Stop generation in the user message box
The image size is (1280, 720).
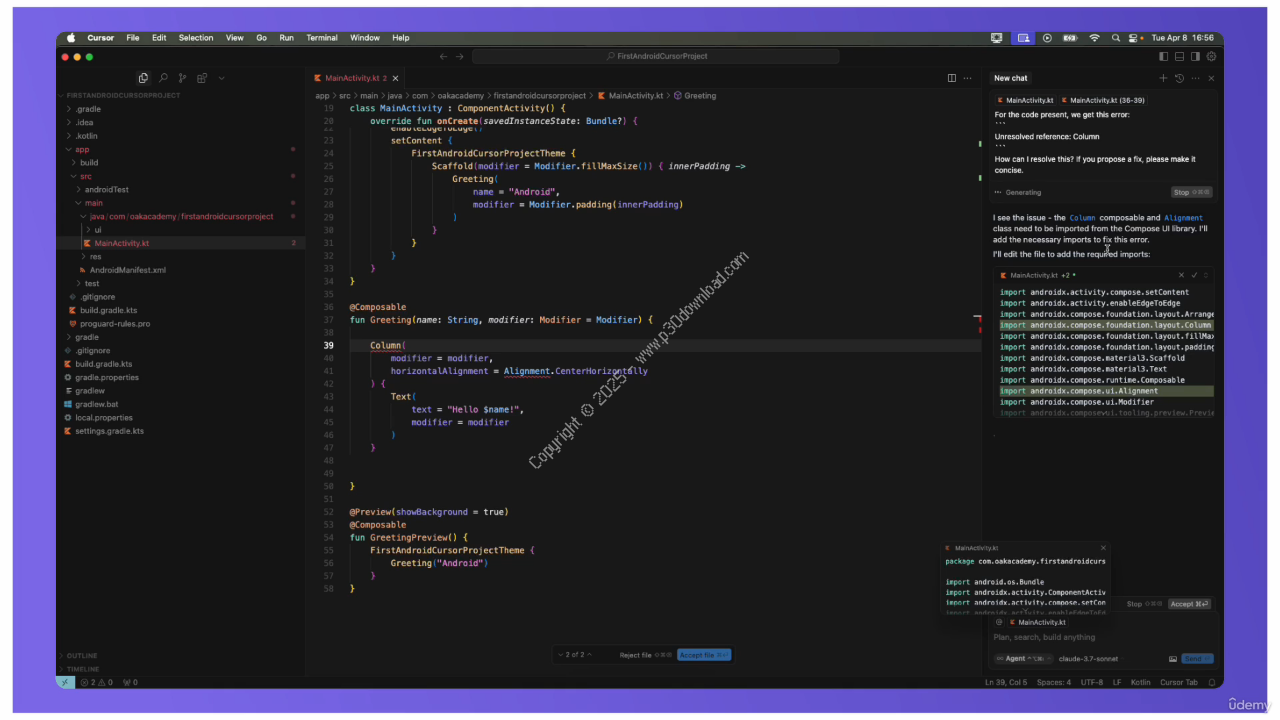(x=1191, y=192)
